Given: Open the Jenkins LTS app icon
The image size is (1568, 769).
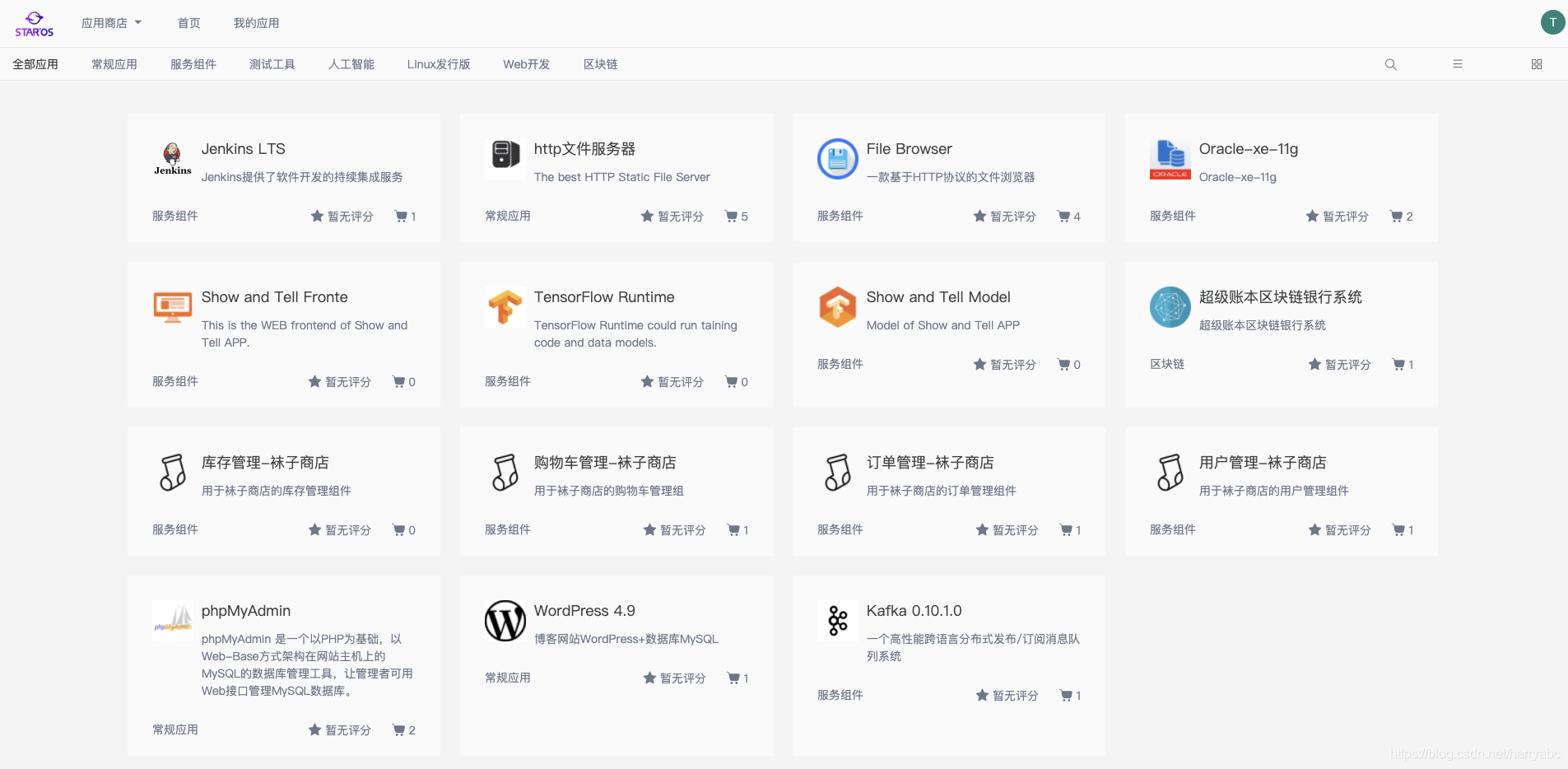Looking at the screenshot, I should [x=172, y=159].
